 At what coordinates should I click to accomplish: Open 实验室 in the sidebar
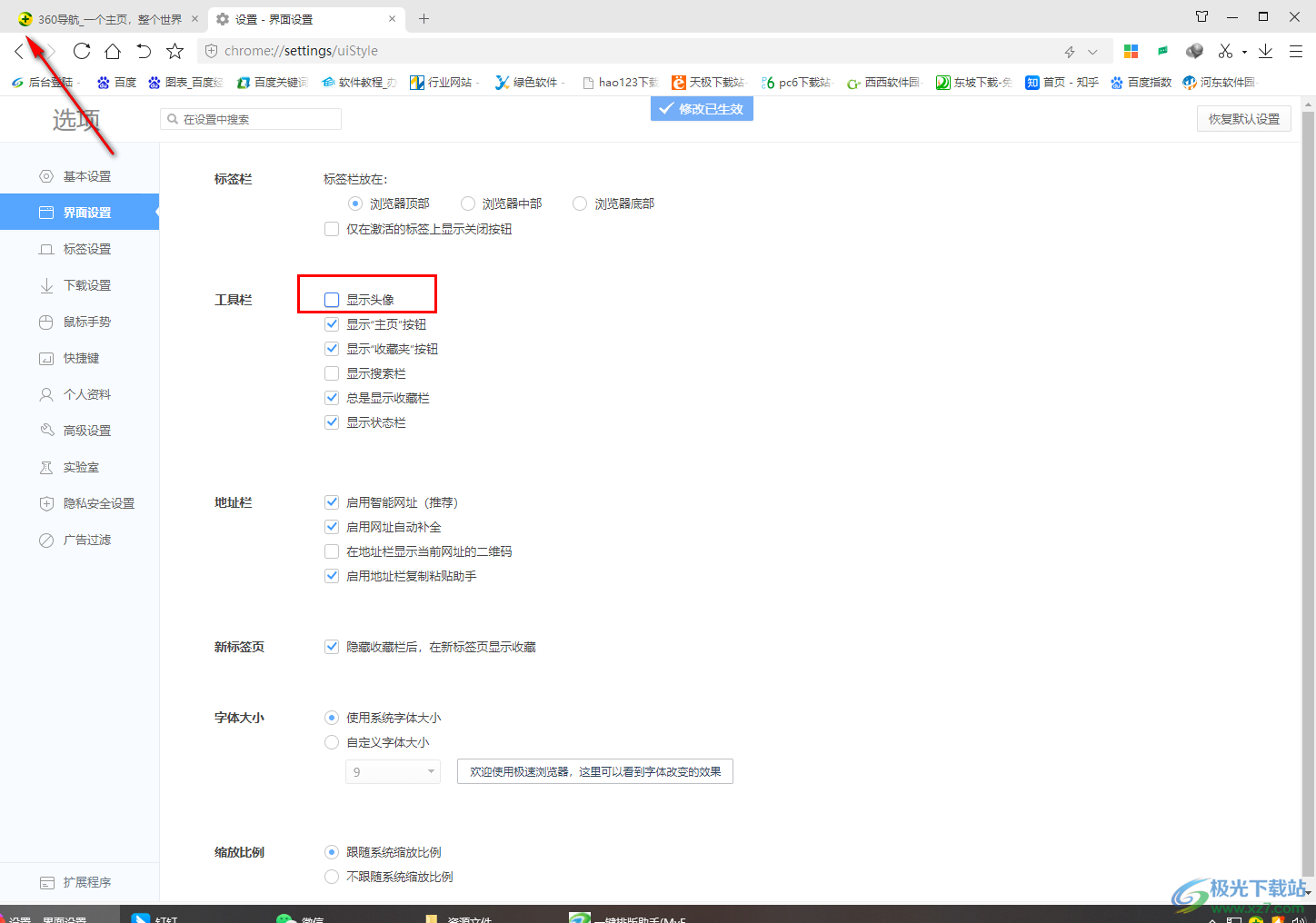point(79,467)
